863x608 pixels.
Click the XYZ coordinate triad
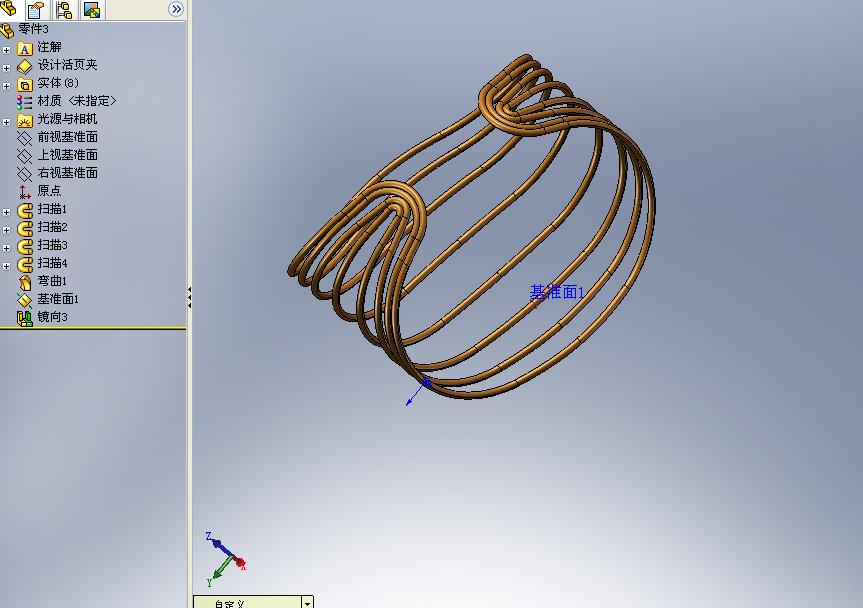pos(226,559)
